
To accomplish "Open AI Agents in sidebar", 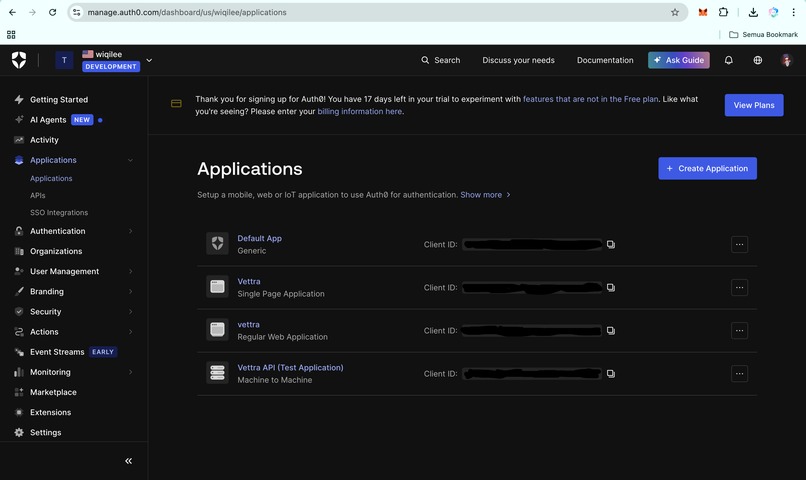I will (48, 120).
